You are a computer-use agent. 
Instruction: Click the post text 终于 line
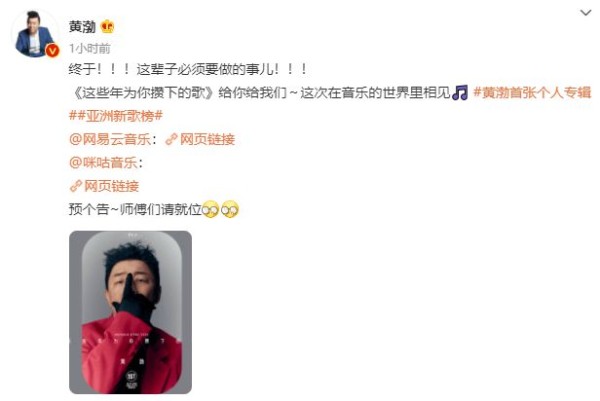pos(188,69)
